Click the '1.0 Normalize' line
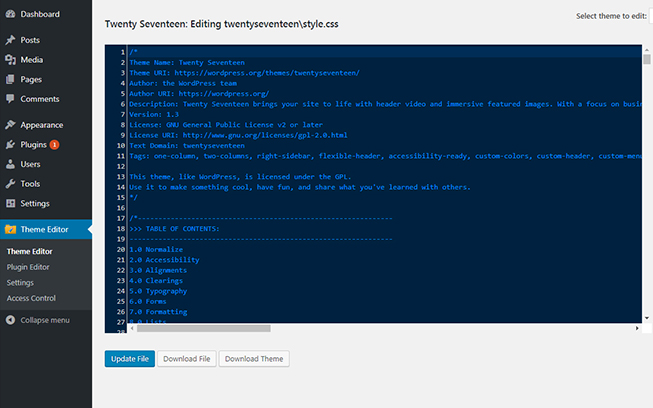This screenshot has height=408, width=653. point(156,249)
